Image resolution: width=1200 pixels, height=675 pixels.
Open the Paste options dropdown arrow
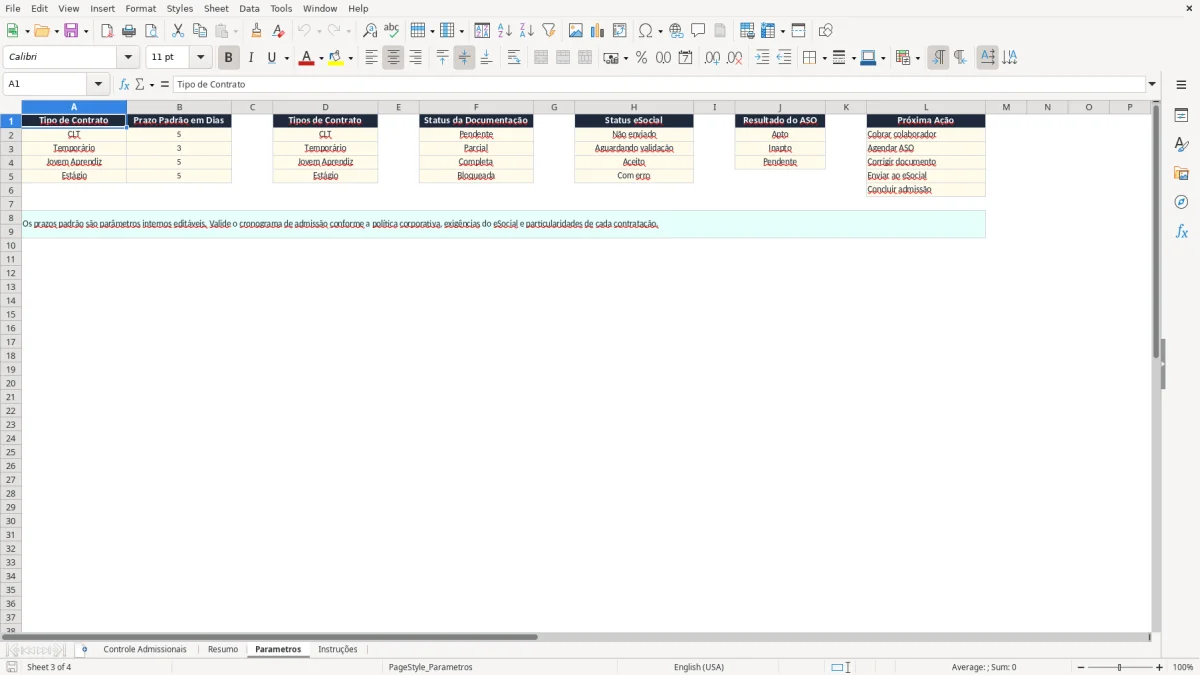pos(236,31)
